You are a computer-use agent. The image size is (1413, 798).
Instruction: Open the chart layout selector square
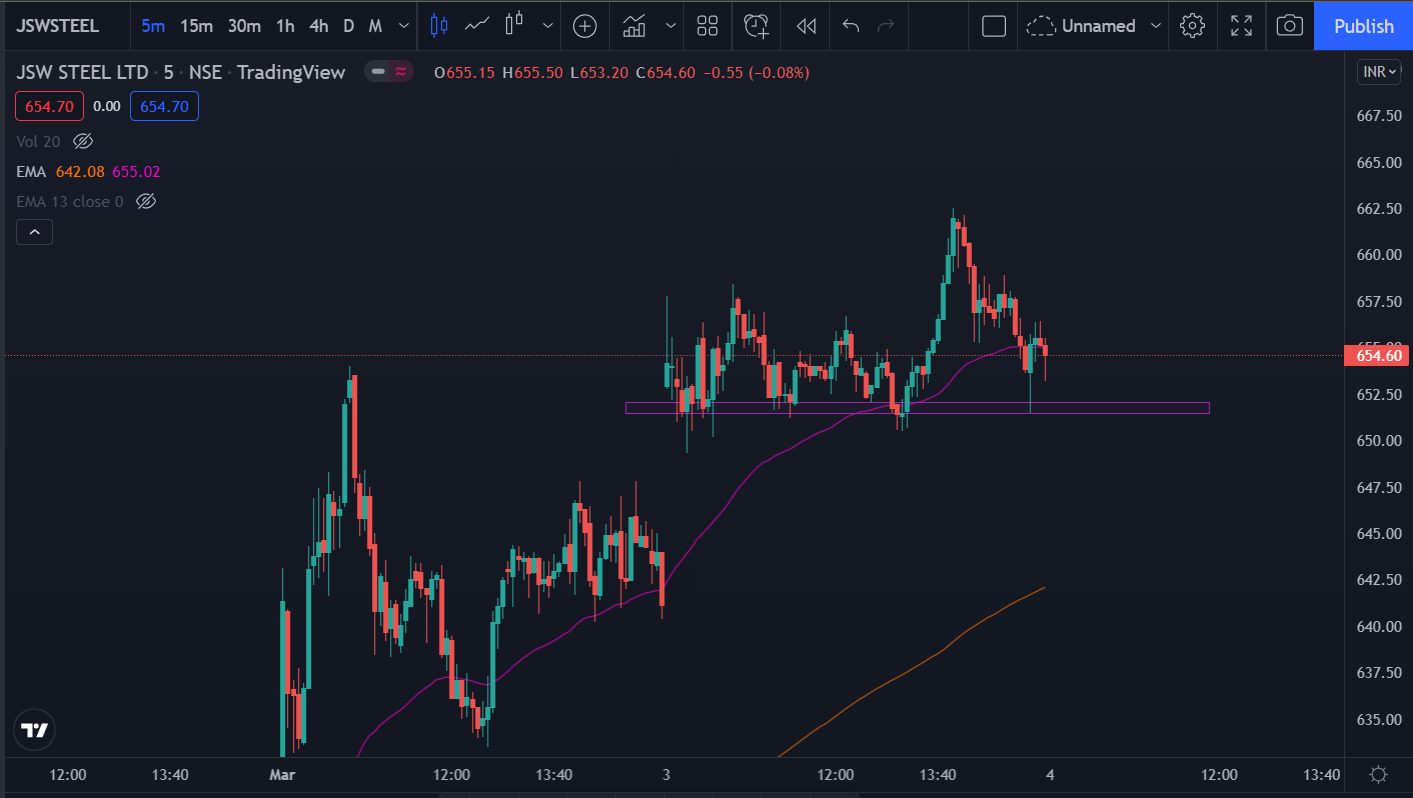[x=994, y=26]
